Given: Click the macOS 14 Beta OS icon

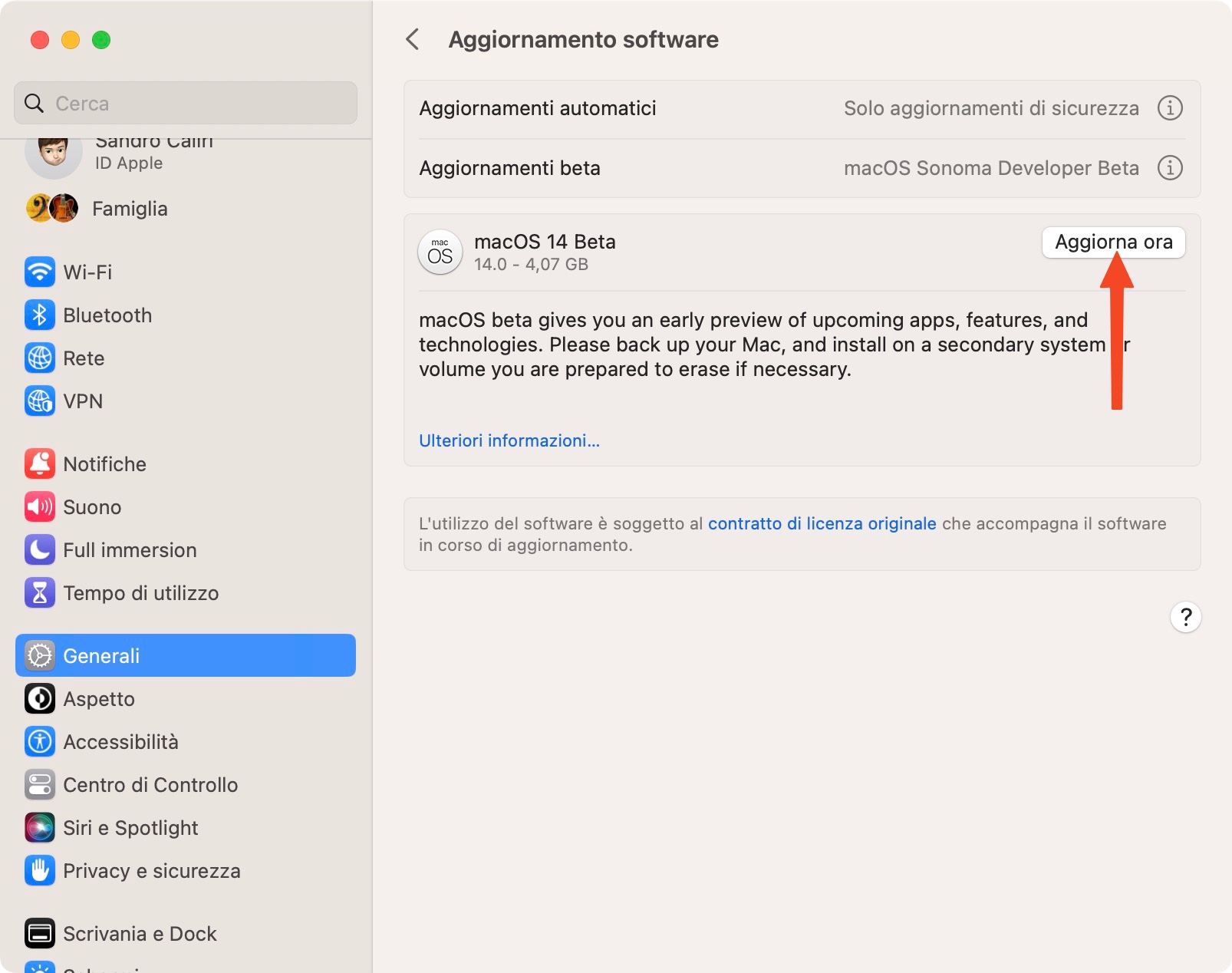Looking at the screenshot, I should [440, 252].
